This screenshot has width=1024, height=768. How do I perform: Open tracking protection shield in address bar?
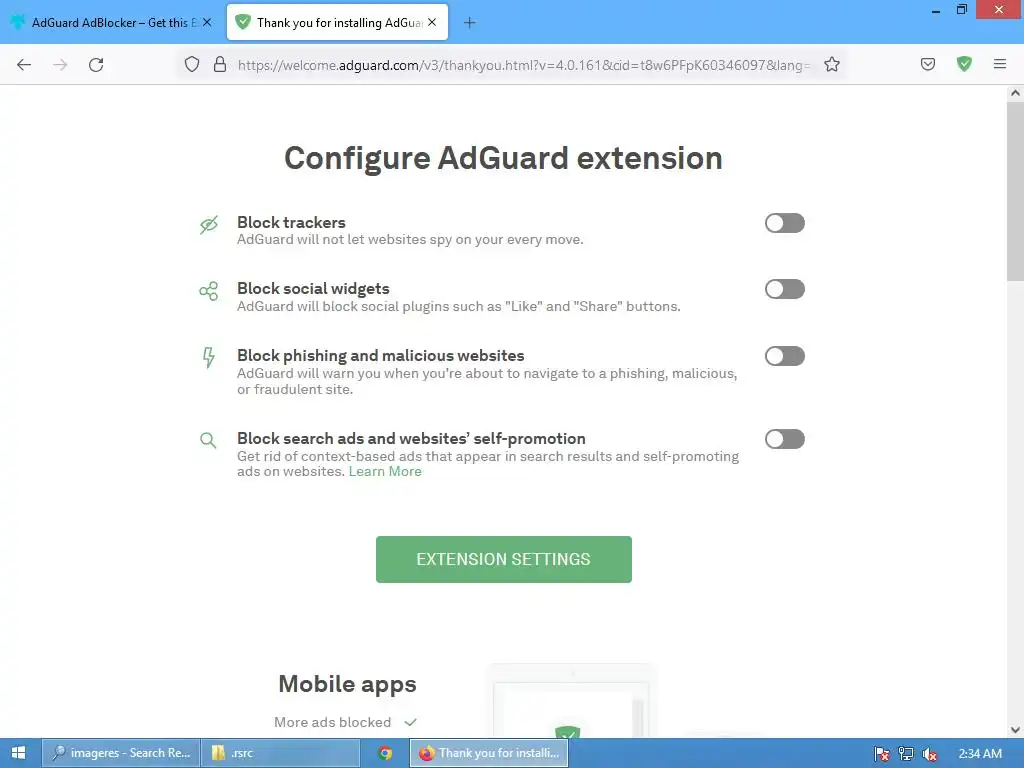(x=191, y=64)
